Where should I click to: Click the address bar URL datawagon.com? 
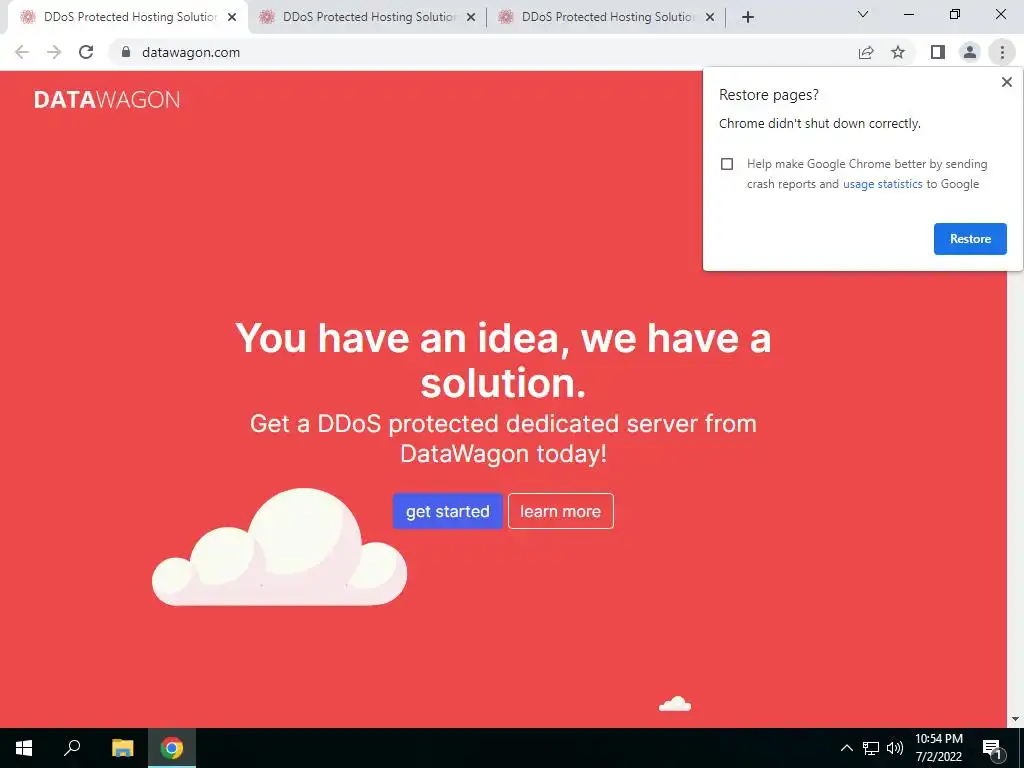coord(191,52)
